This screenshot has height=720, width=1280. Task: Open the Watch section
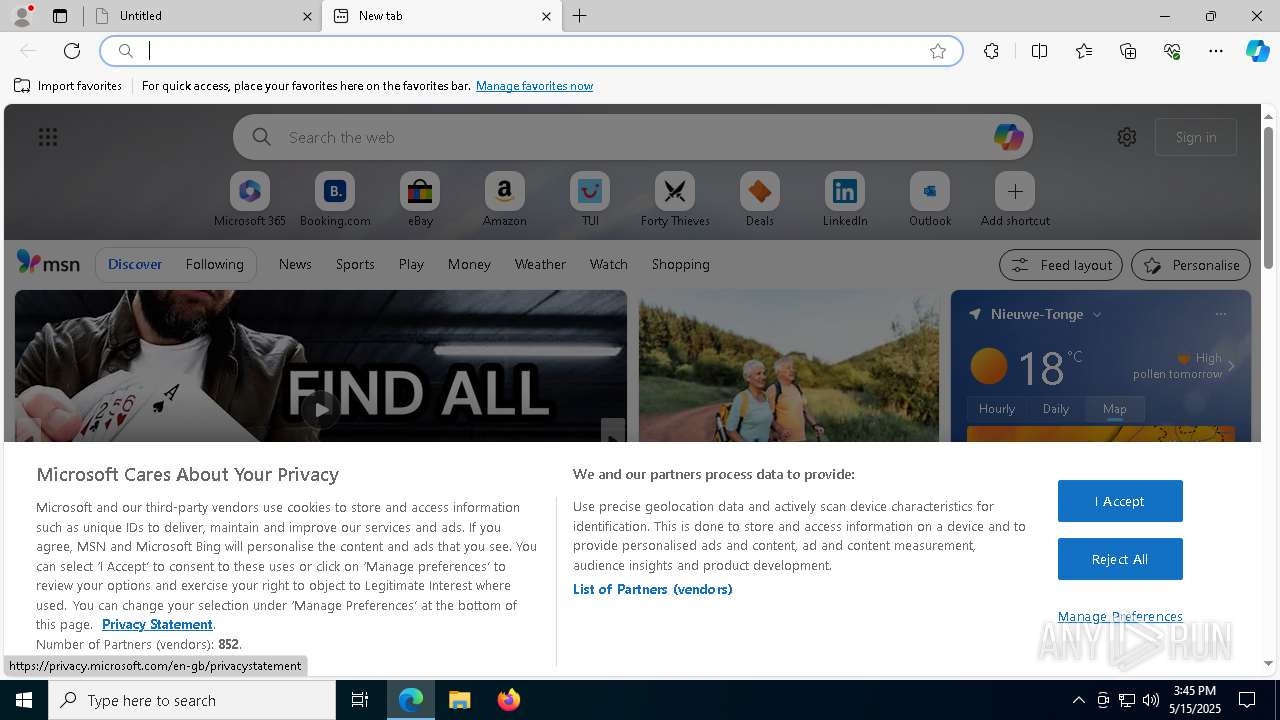[609, 264]
